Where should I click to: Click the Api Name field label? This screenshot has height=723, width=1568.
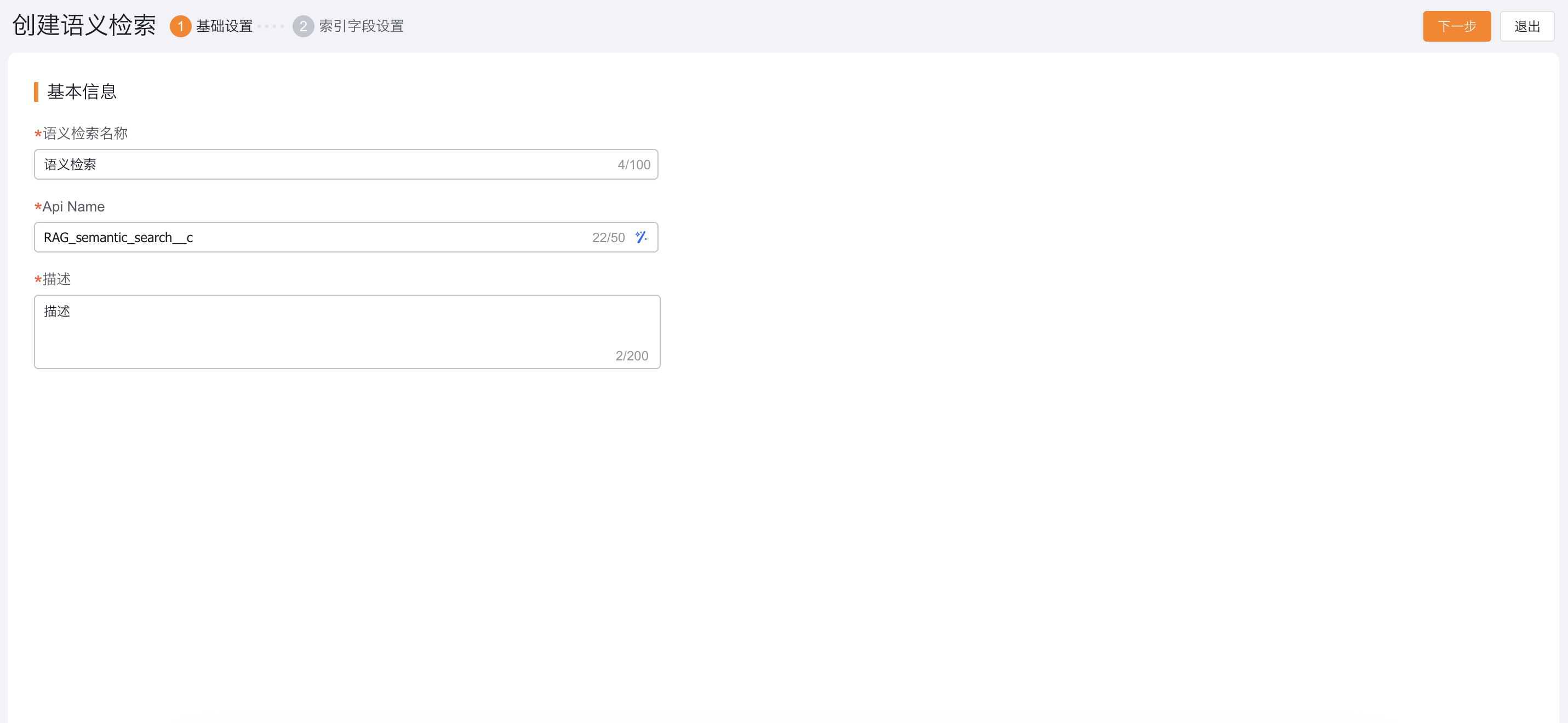73,207
